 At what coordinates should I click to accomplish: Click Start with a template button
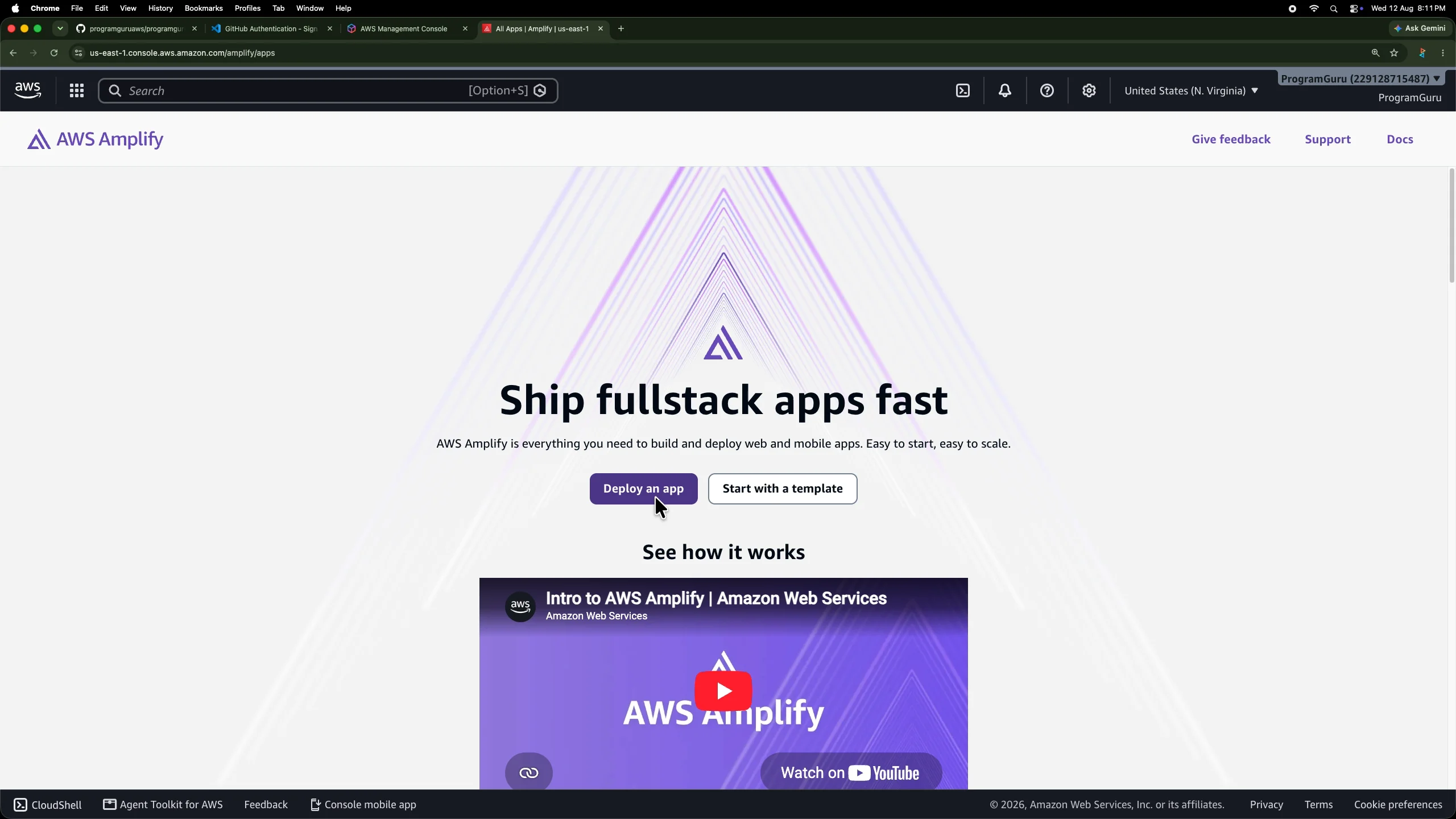point(783,489)
